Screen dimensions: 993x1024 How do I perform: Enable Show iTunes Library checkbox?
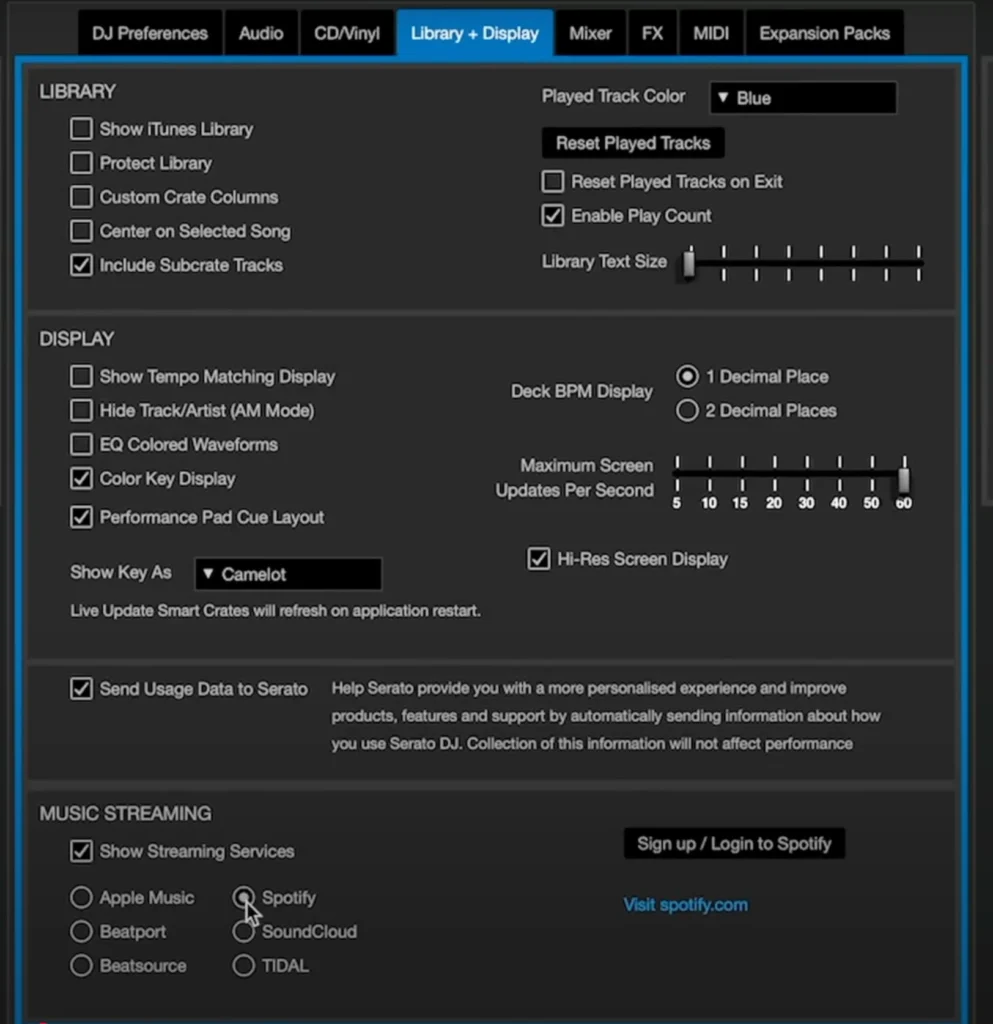(x=81, y=129)
